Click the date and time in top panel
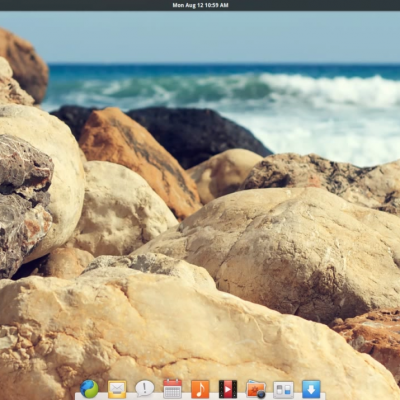The width and height of the screenshot is (400, 400). pos(200,5)
